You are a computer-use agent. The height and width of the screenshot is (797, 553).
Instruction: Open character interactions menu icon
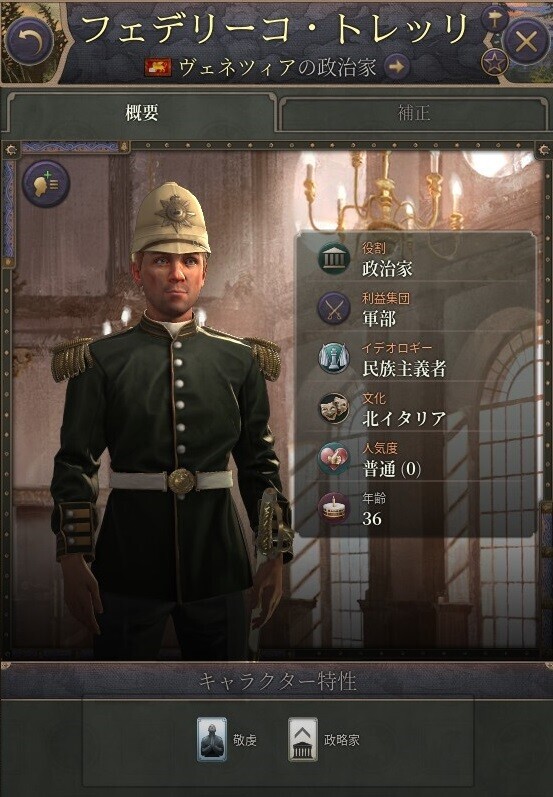coord(46,183)
